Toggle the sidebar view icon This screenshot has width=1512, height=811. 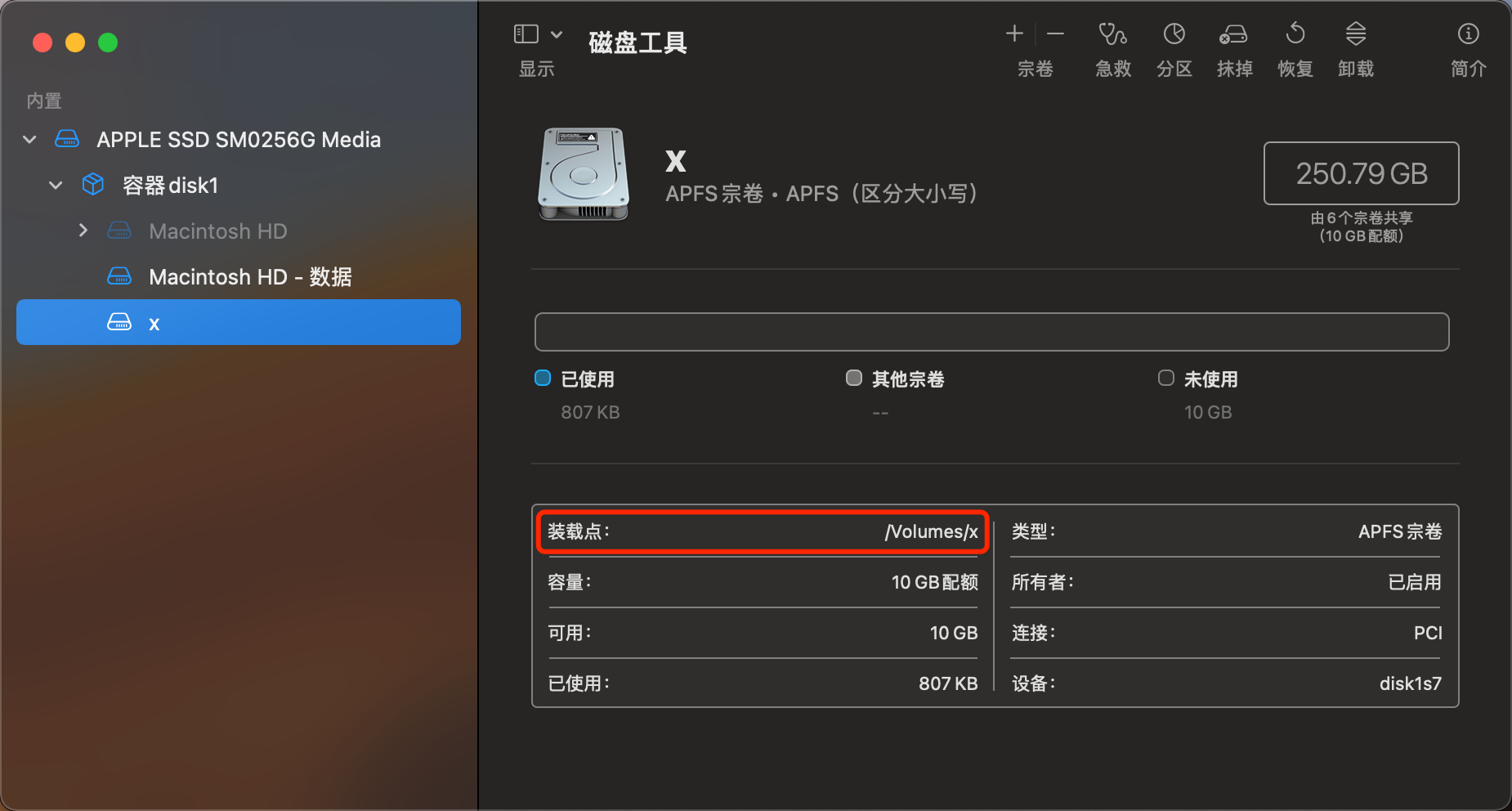pyautogui.click(x=526, y=34)
